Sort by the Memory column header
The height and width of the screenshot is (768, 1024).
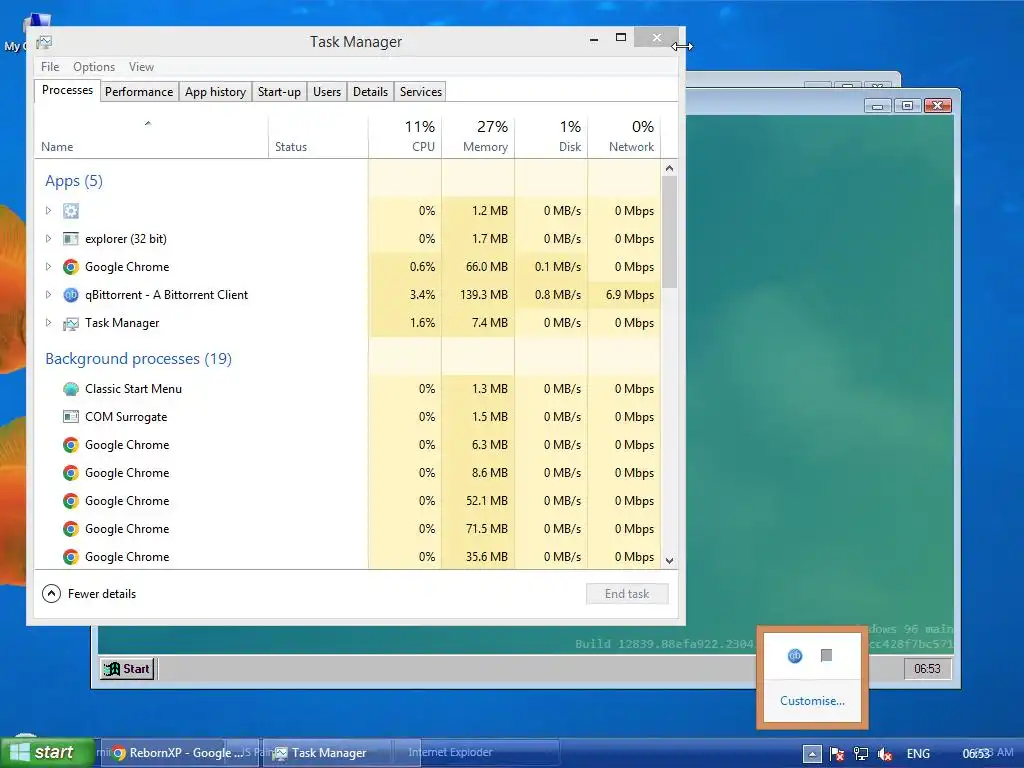(479, 137)
